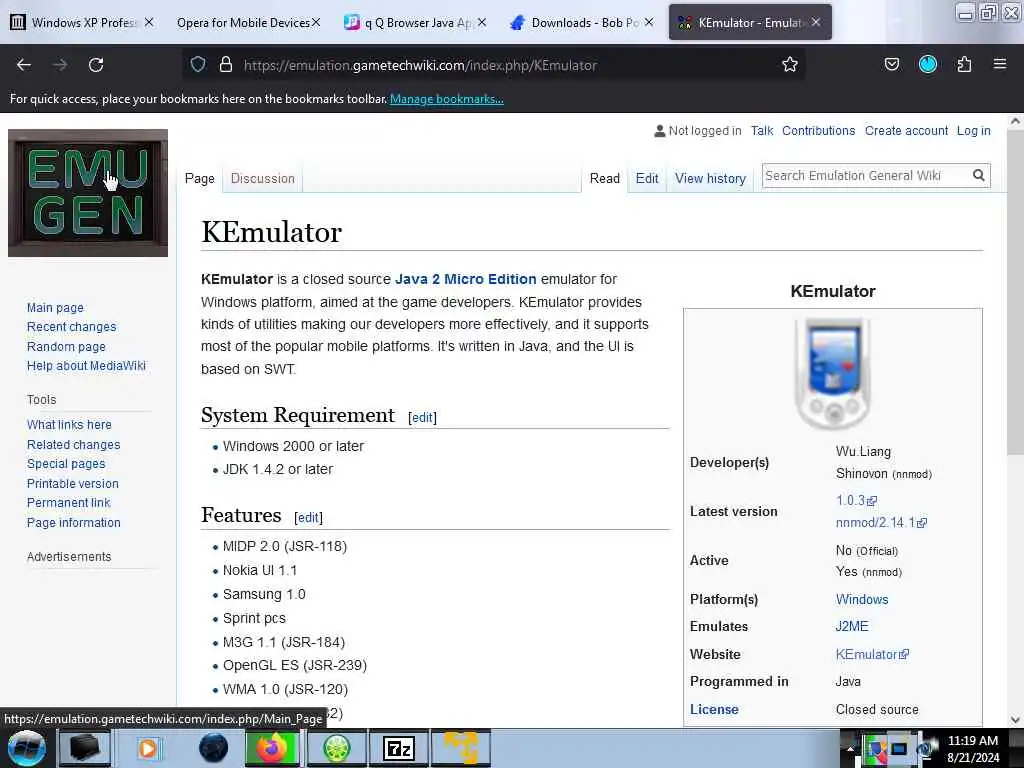Open Printable version link

72,483
